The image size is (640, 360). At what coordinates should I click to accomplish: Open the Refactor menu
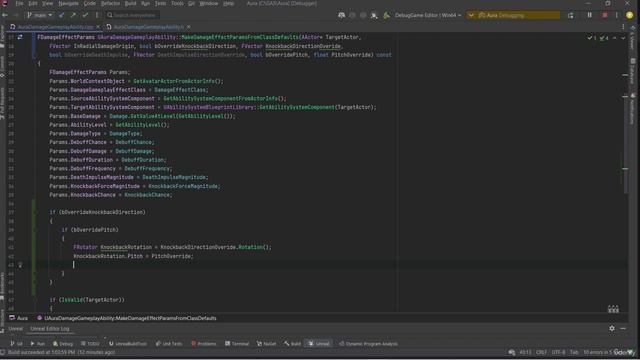tap(110, 3)
